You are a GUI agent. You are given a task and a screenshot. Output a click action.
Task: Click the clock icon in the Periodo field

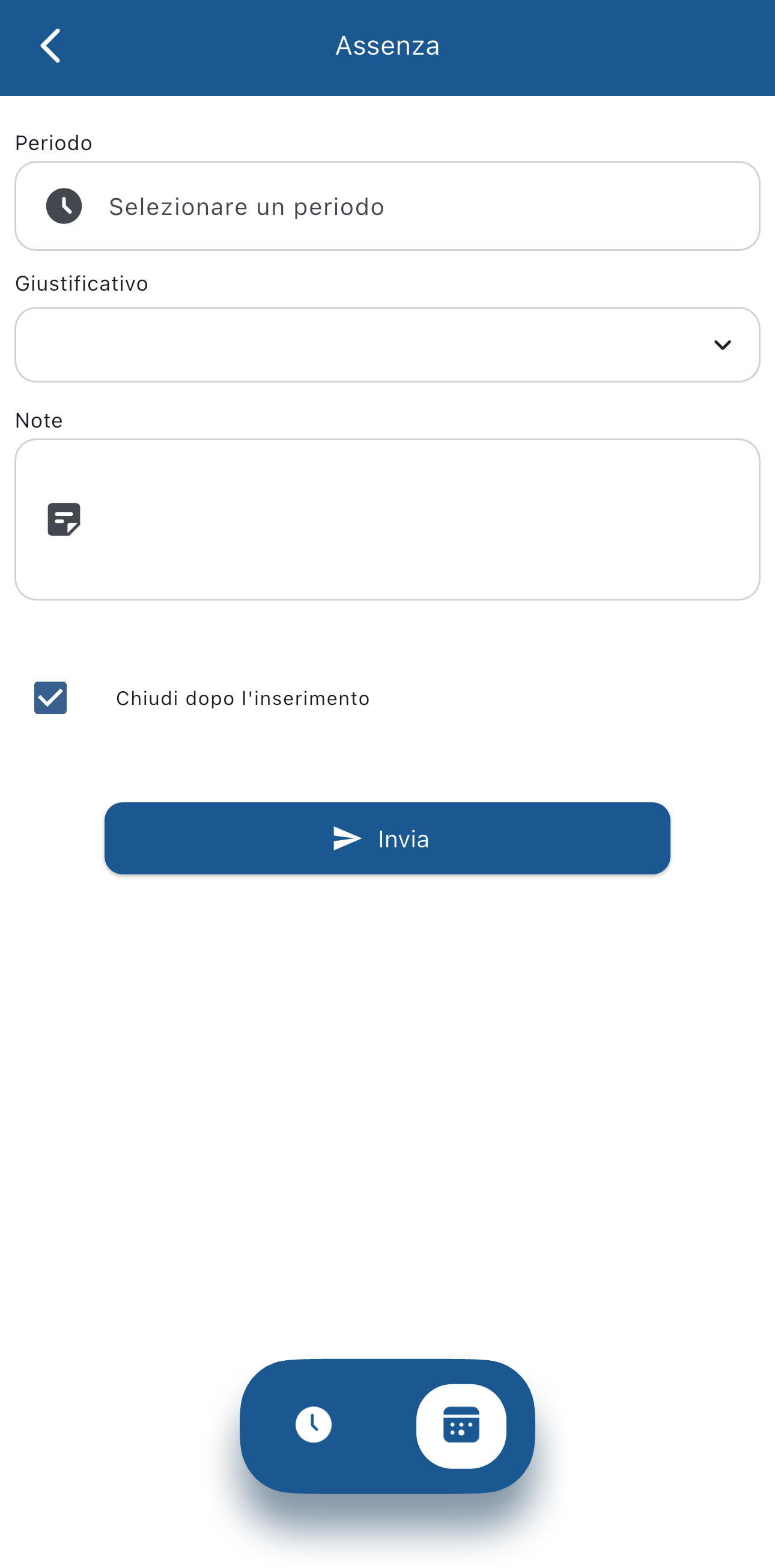64,207
